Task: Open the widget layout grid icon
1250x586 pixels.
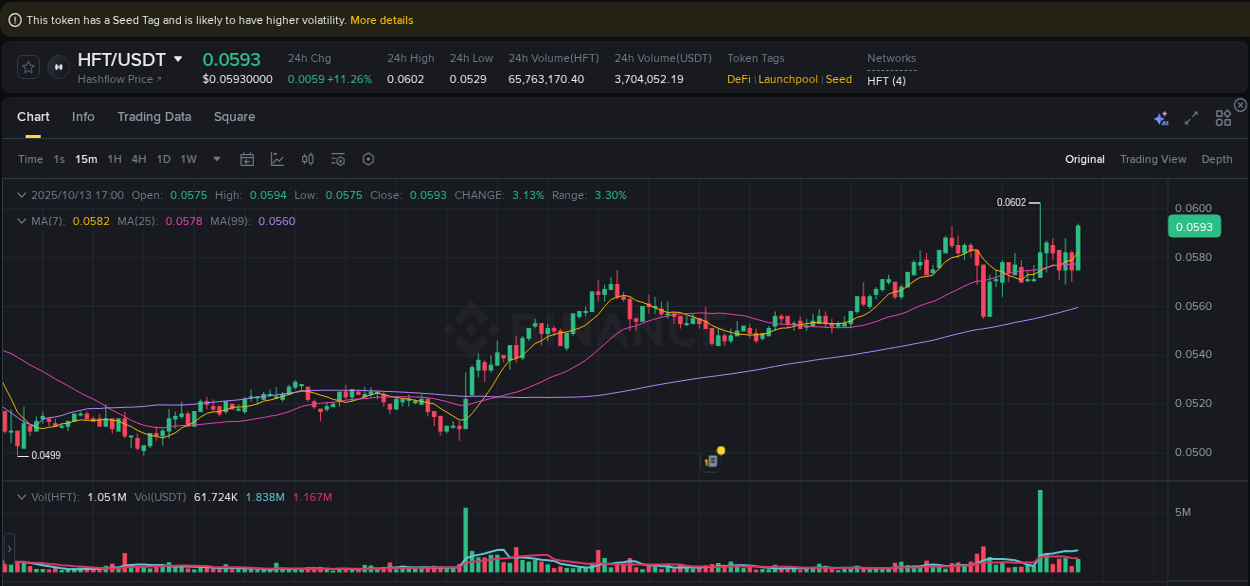Action: (1223, 117)
